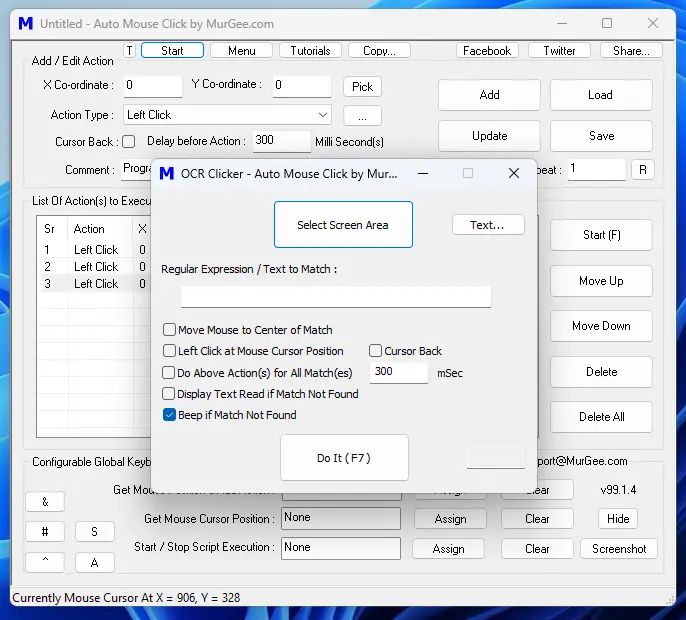Click the S button
Image resolution: width=686 pixels, height=620 pixels.
(x=94, y=532)
